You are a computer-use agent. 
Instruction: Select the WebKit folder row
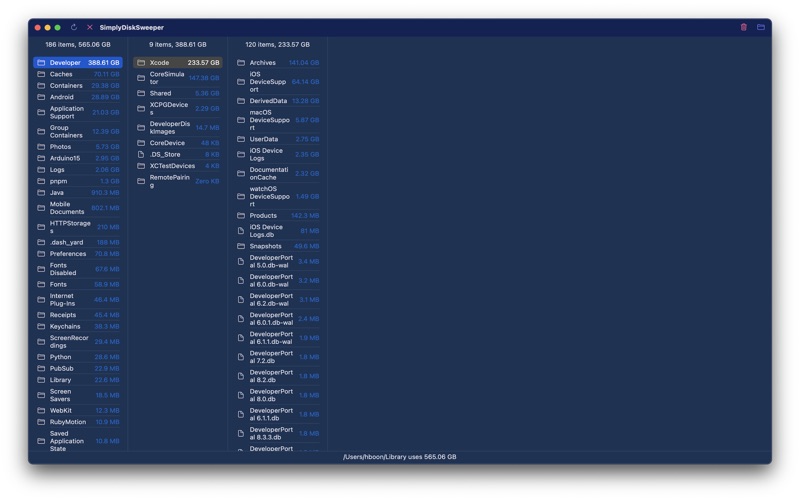pos(78,411)
